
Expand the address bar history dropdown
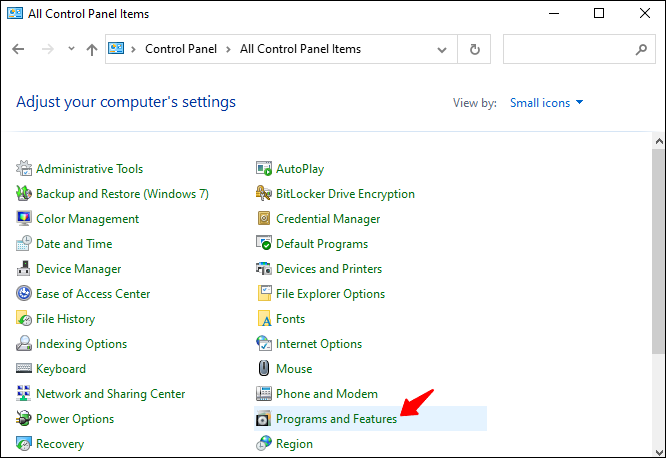[442, 50]
